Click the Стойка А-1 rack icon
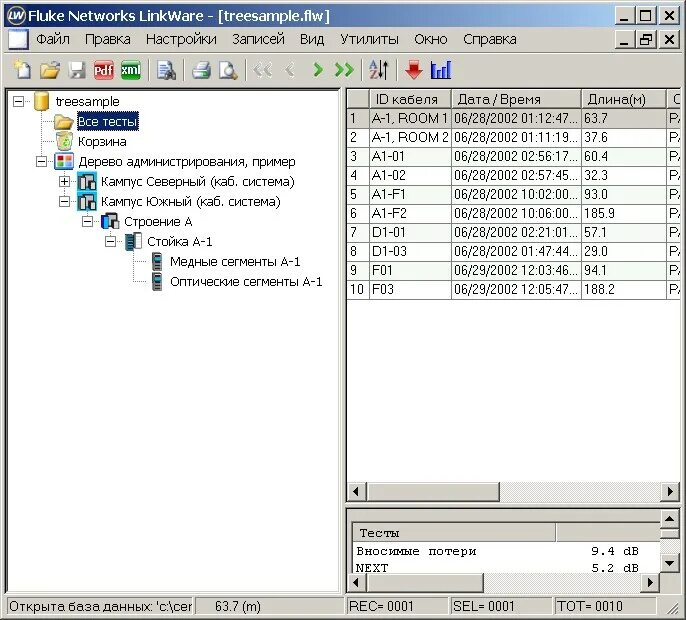This screenshot has height=620, width=686. (x=133, y=242)
